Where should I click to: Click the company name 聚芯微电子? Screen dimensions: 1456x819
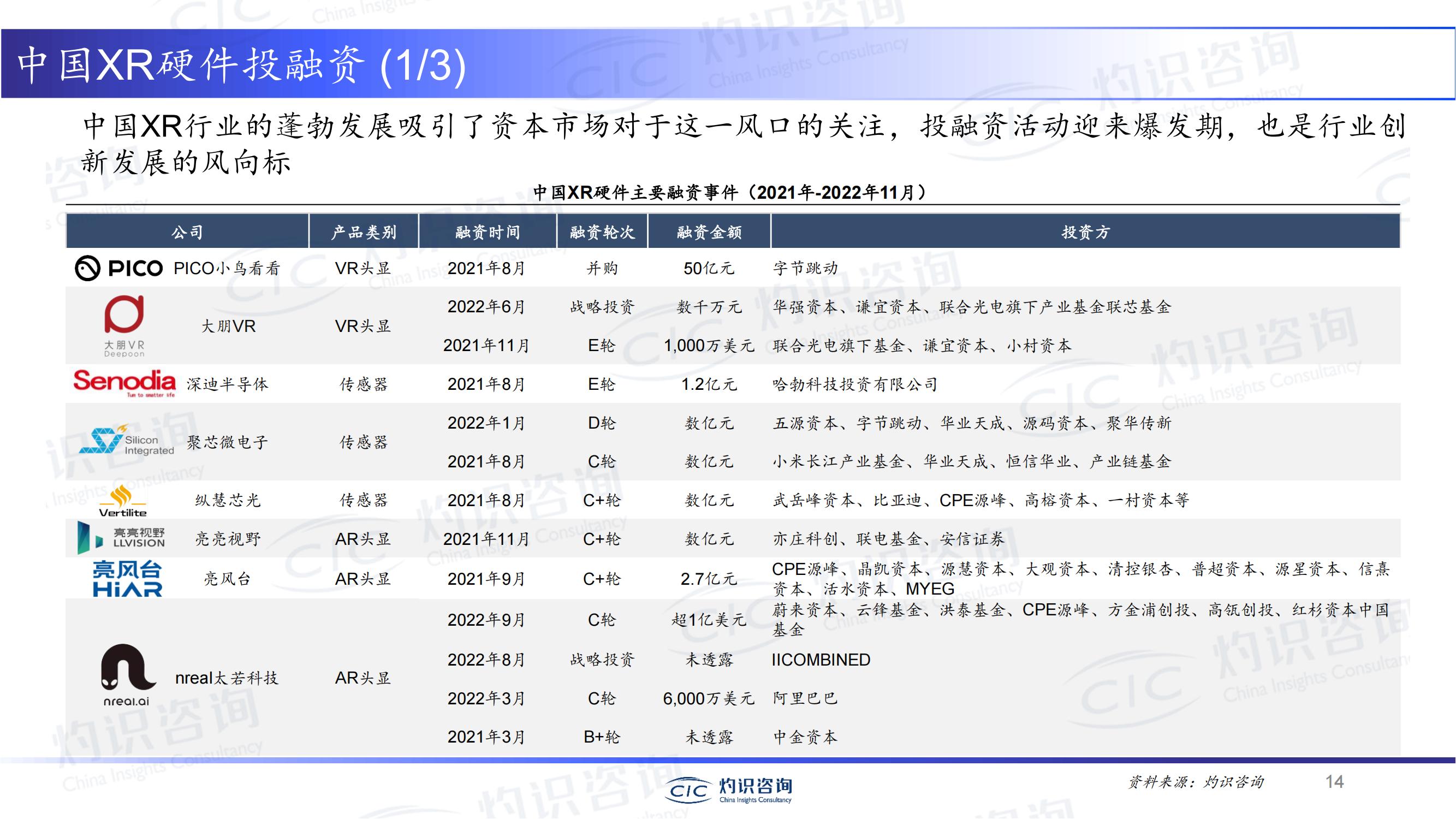click(227, 442)
